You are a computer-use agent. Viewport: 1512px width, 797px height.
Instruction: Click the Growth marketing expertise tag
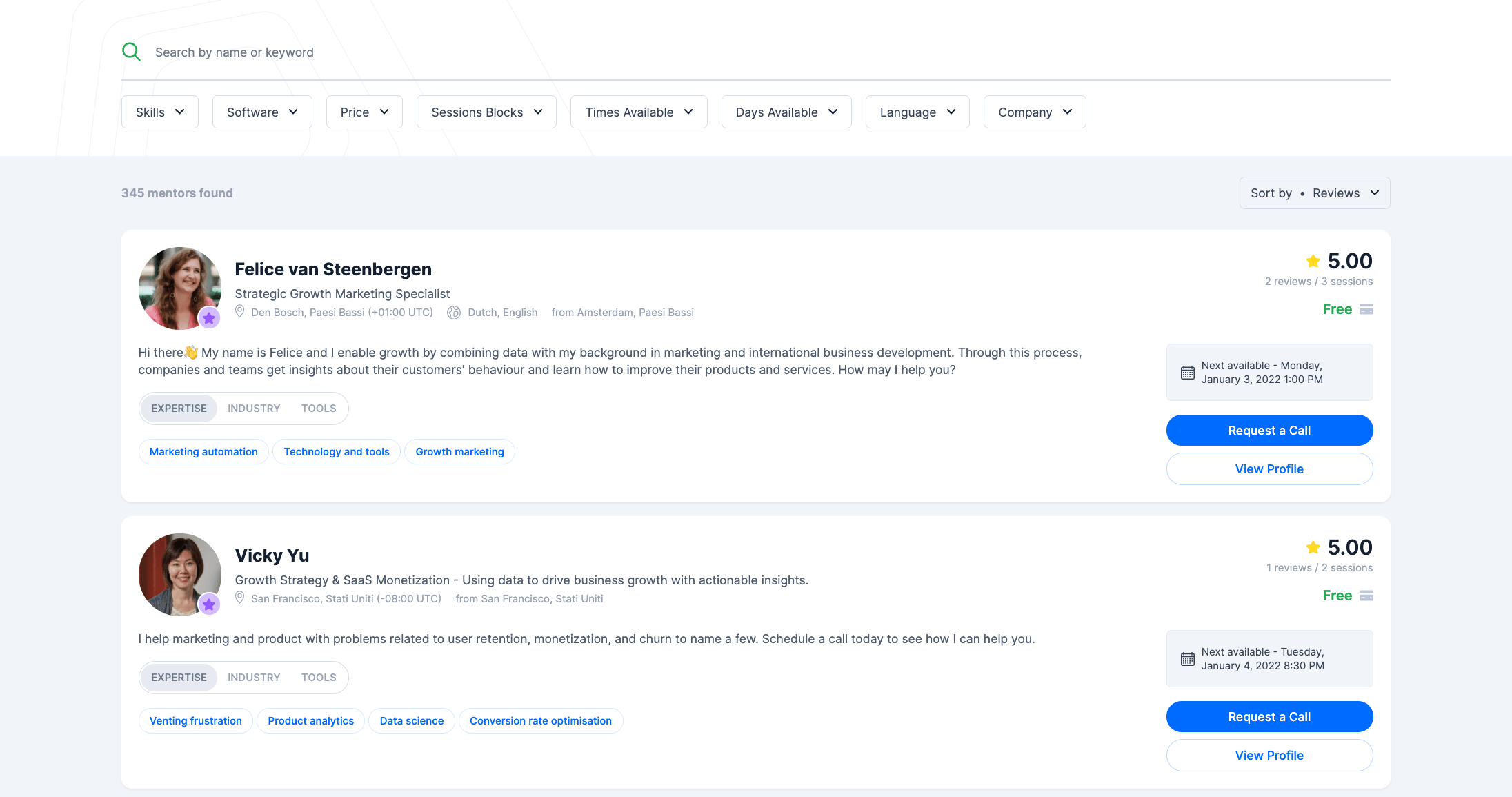pos(459,451)
